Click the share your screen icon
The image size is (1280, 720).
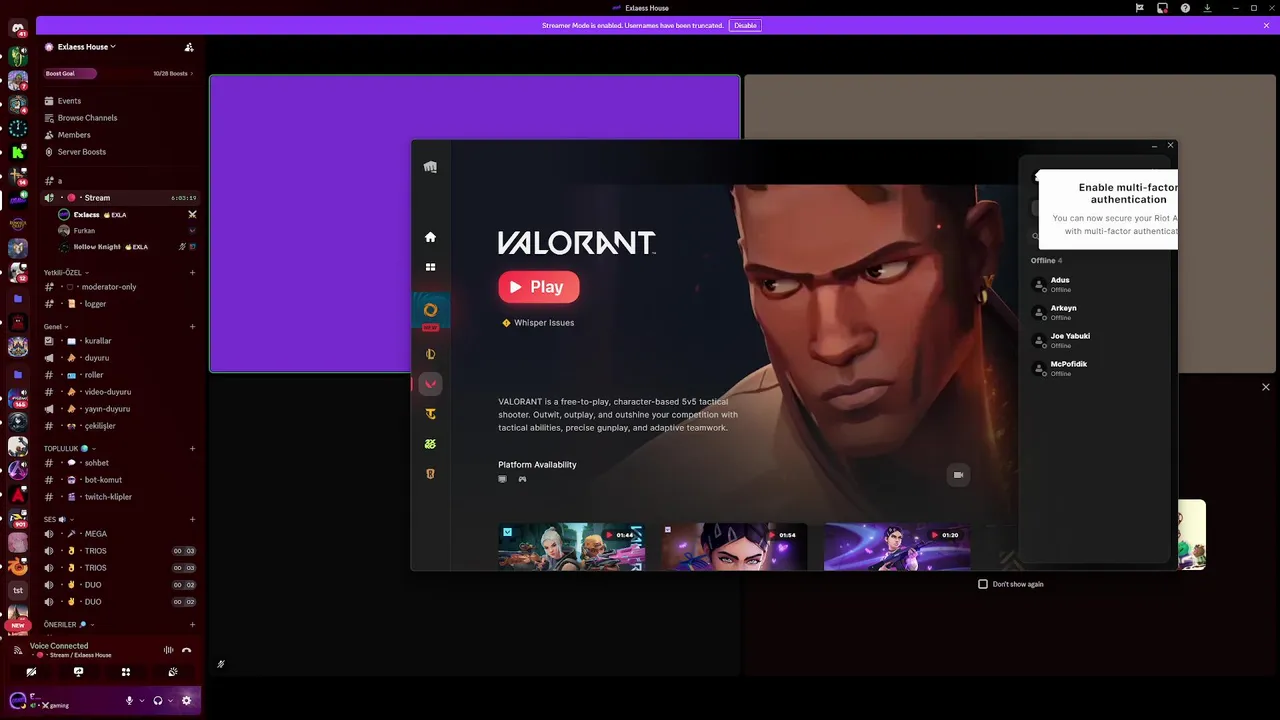pyautogui.click(x=78, y=672)
